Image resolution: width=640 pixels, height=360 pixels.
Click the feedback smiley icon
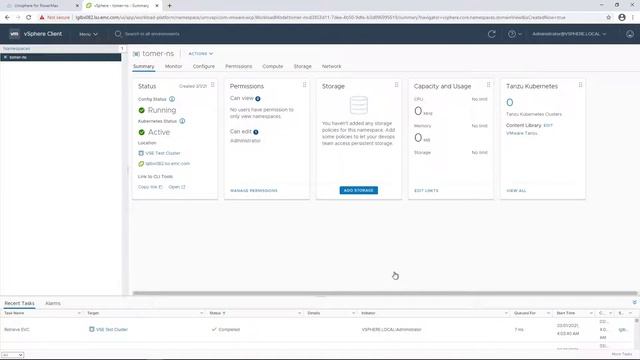point(630,34)
